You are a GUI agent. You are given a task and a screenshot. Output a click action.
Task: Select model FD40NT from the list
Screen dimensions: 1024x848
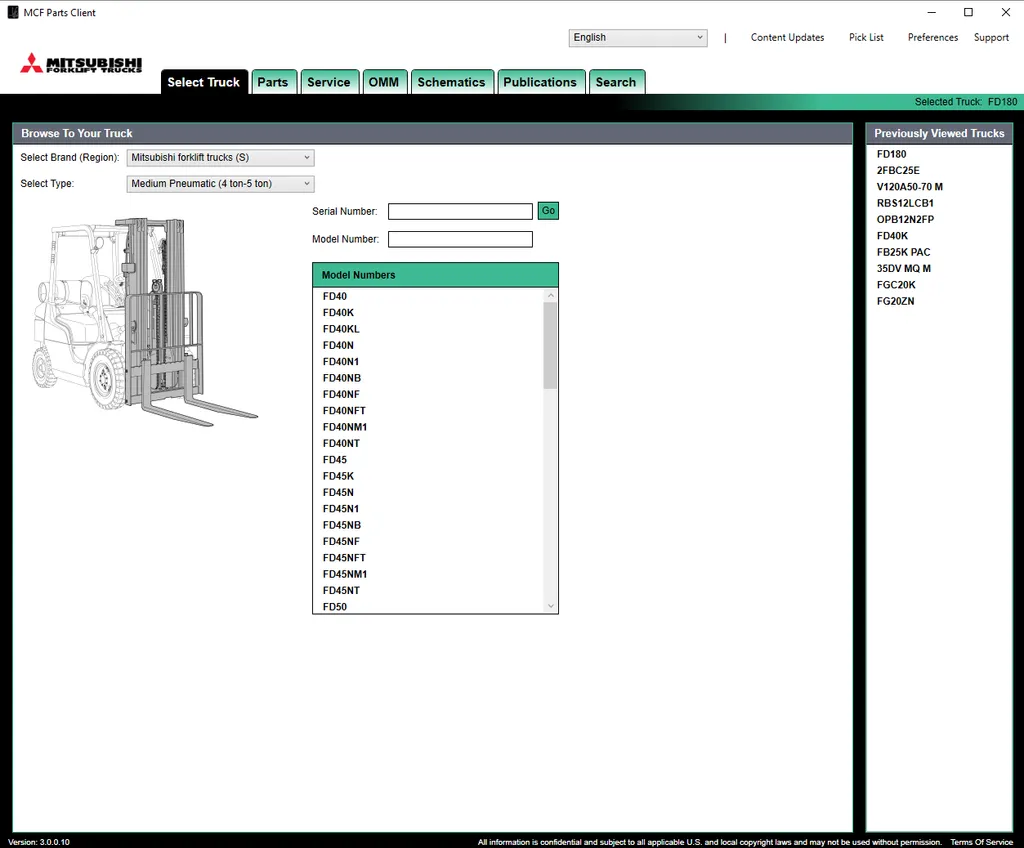[x=341, y=444]
